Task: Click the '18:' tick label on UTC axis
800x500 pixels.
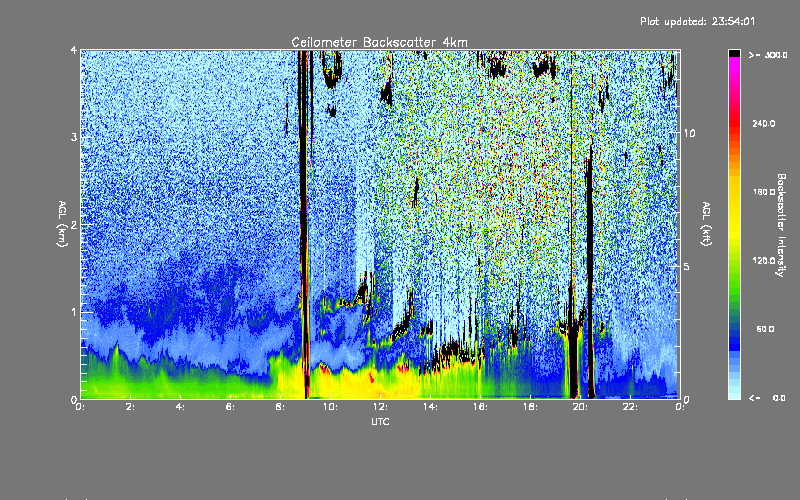Action: pos(530,407)
